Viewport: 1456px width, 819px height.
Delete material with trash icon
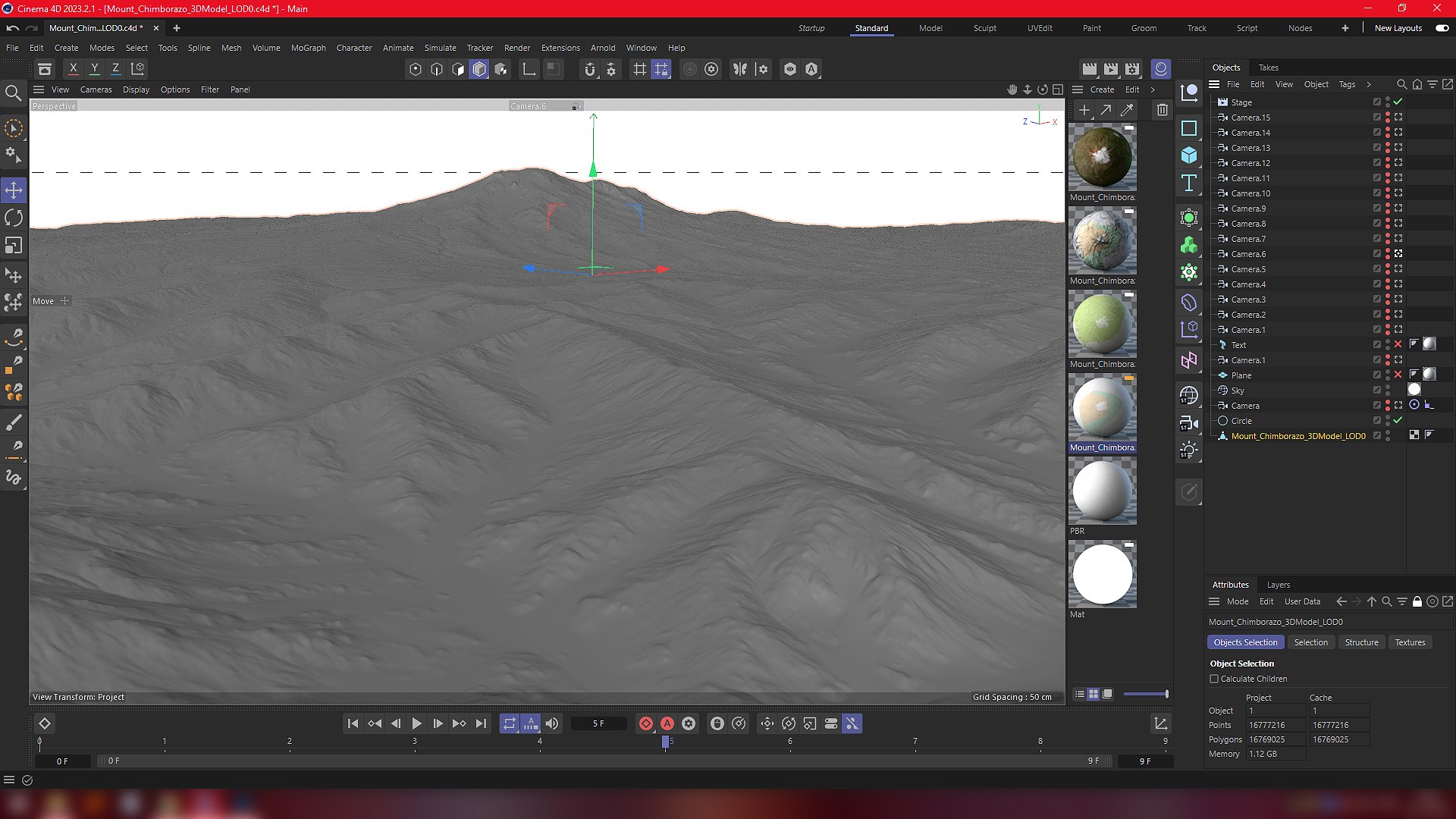click(1162, 110)
